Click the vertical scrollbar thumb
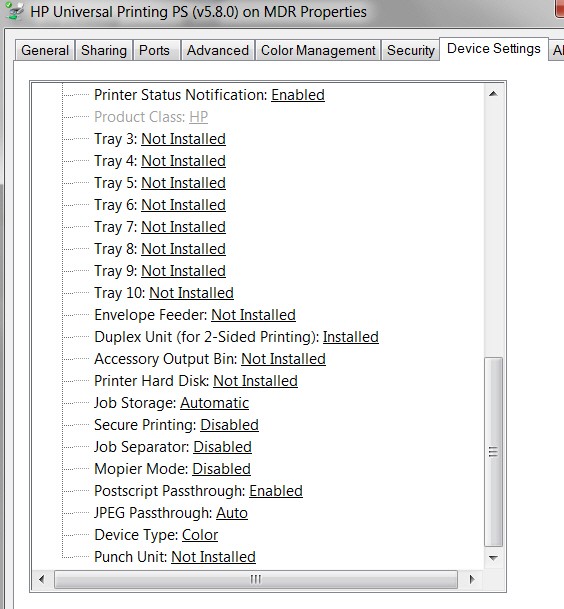The height and width of the screenshot is (609, 564). [x=493, y=452]
